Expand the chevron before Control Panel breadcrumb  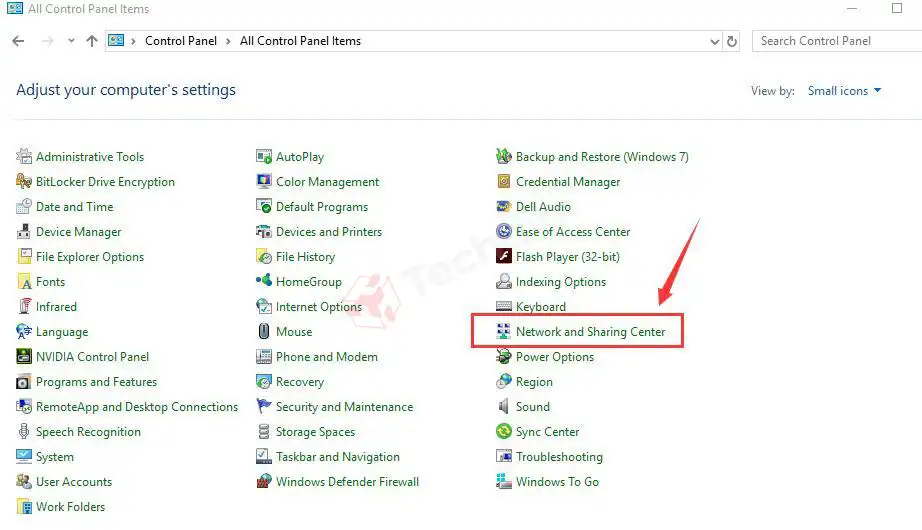(133, 41)
